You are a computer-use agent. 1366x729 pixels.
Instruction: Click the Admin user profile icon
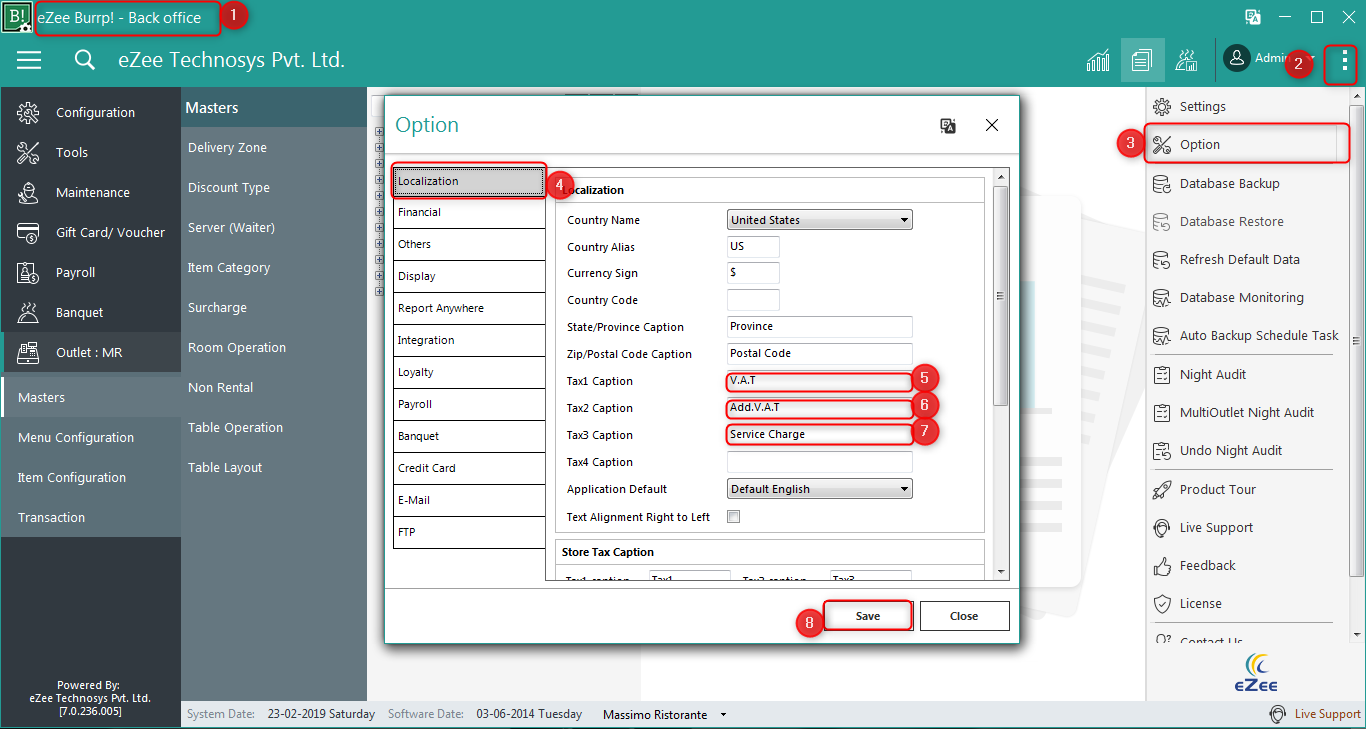coord(1237,59)
